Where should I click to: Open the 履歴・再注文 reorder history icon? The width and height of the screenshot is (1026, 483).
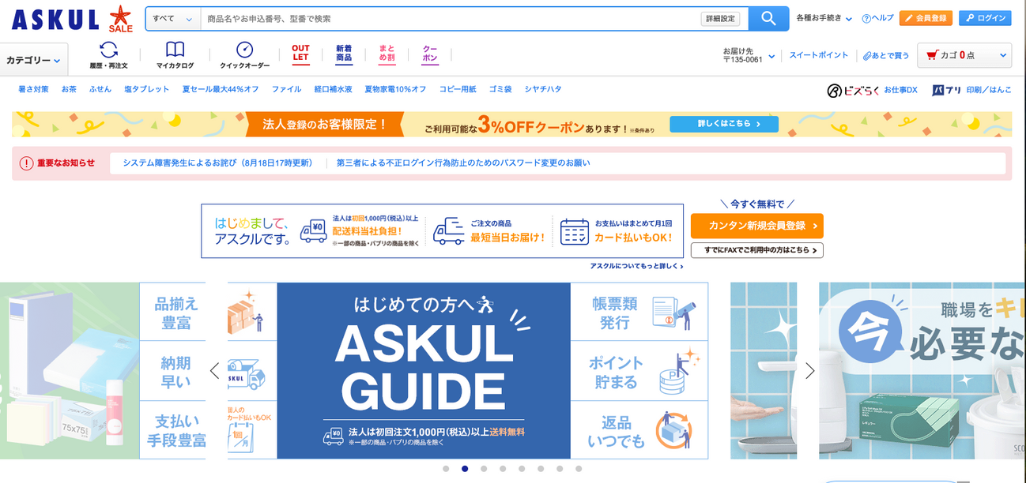point(108,55)
